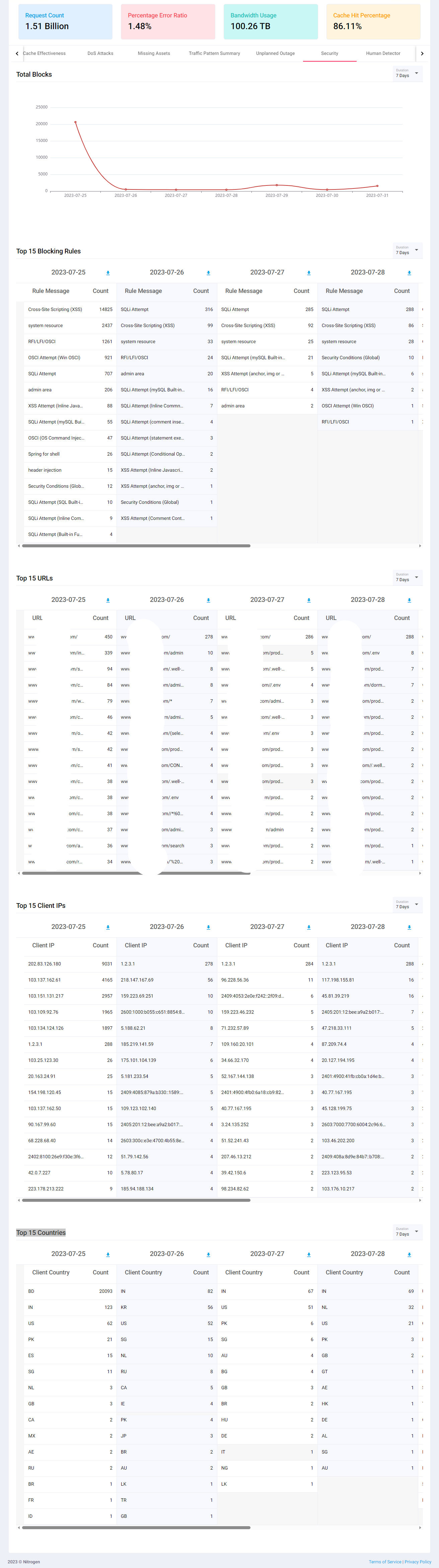The height and width of the screenshot is (1568, 439).
Task: Click the countries table horizontal scrollbar
Action: (136, 1527)
